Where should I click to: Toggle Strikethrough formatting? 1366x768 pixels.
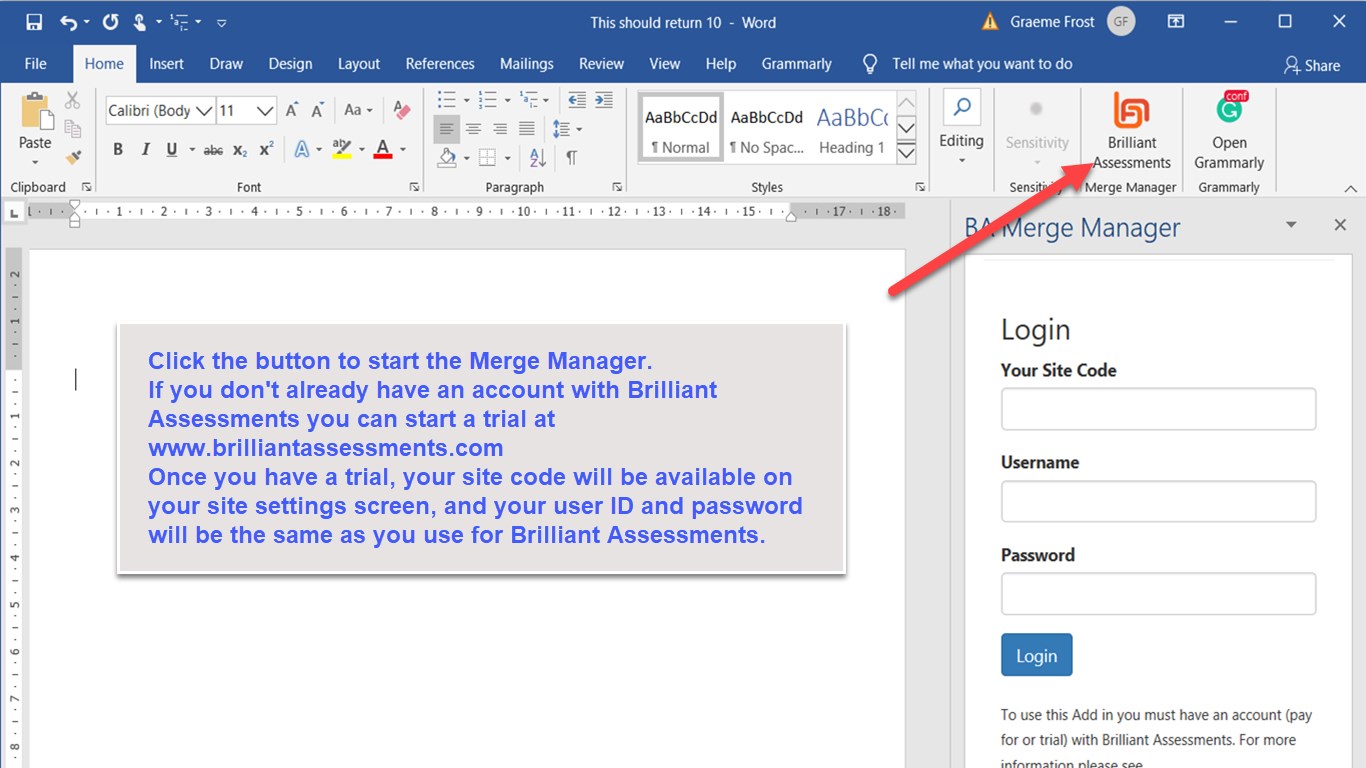213,150
